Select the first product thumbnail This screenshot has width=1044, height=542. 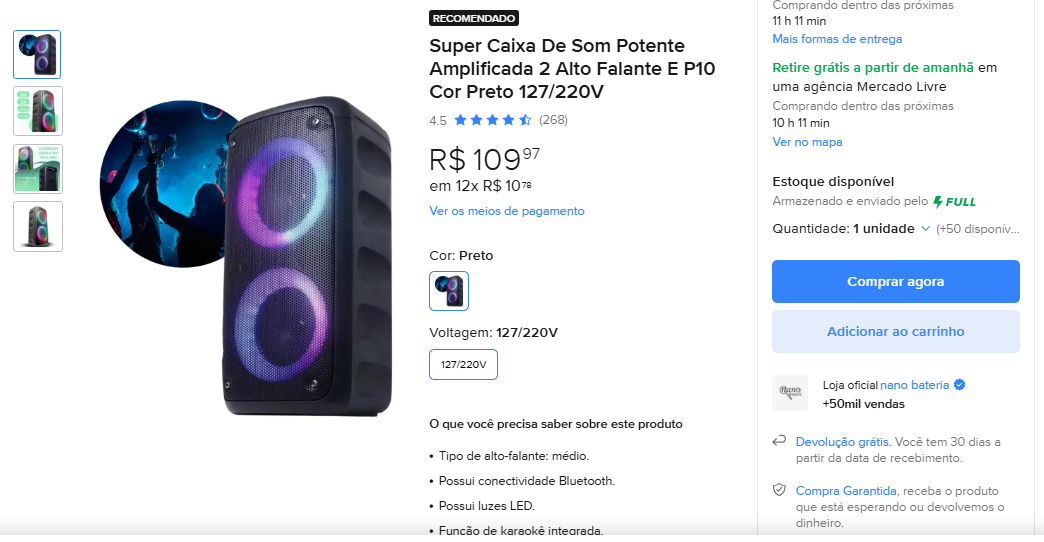coord(38,54)
